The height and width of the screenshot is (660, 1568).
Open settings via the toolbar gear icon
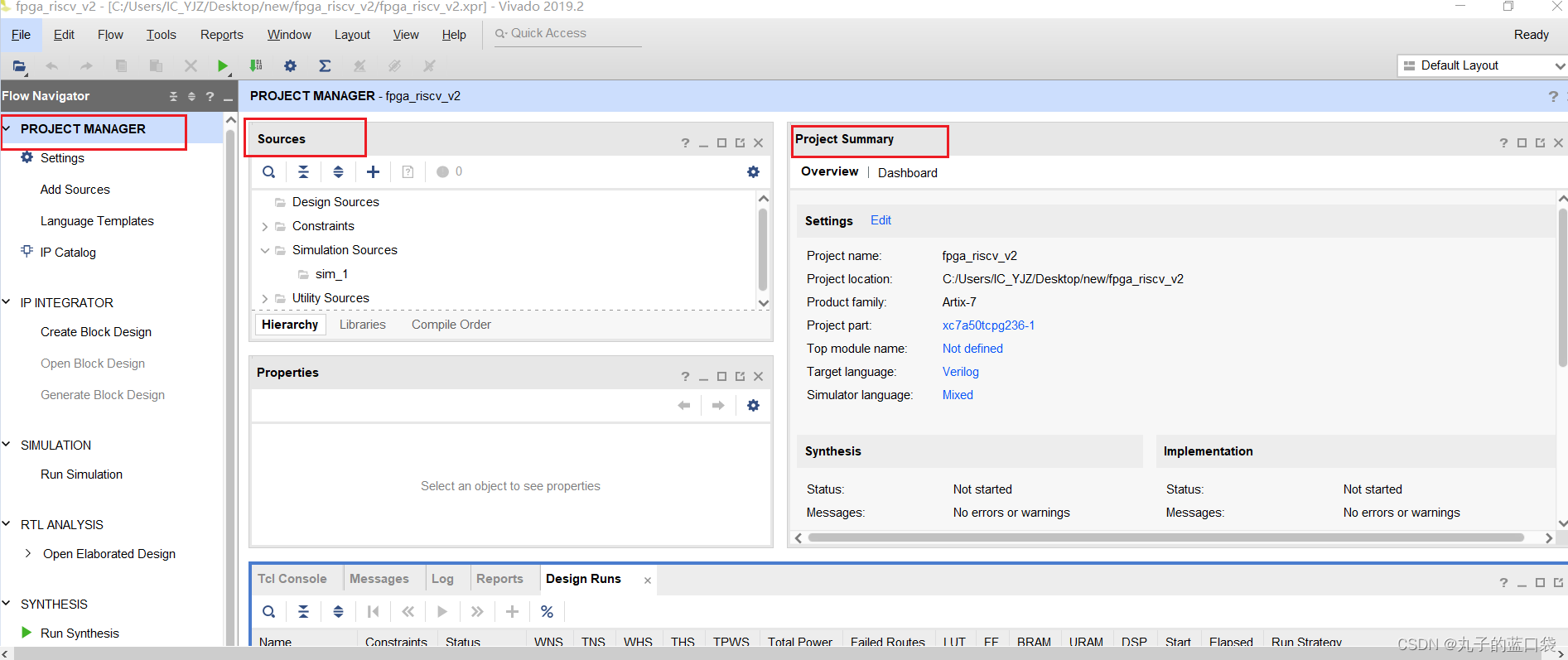click(290, 65)
